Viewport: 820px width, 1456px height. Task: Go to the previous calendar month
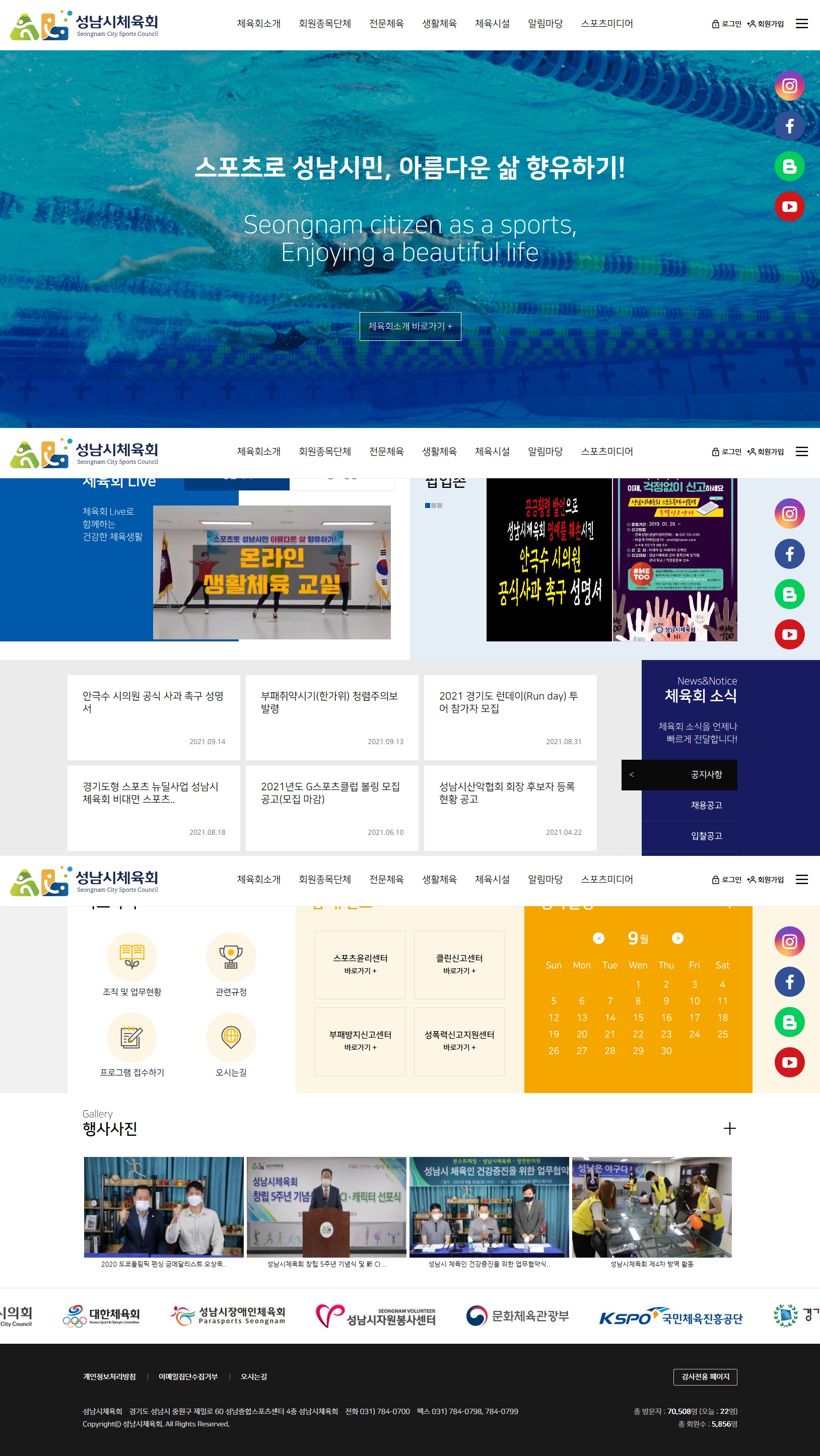tap(598, 938)
